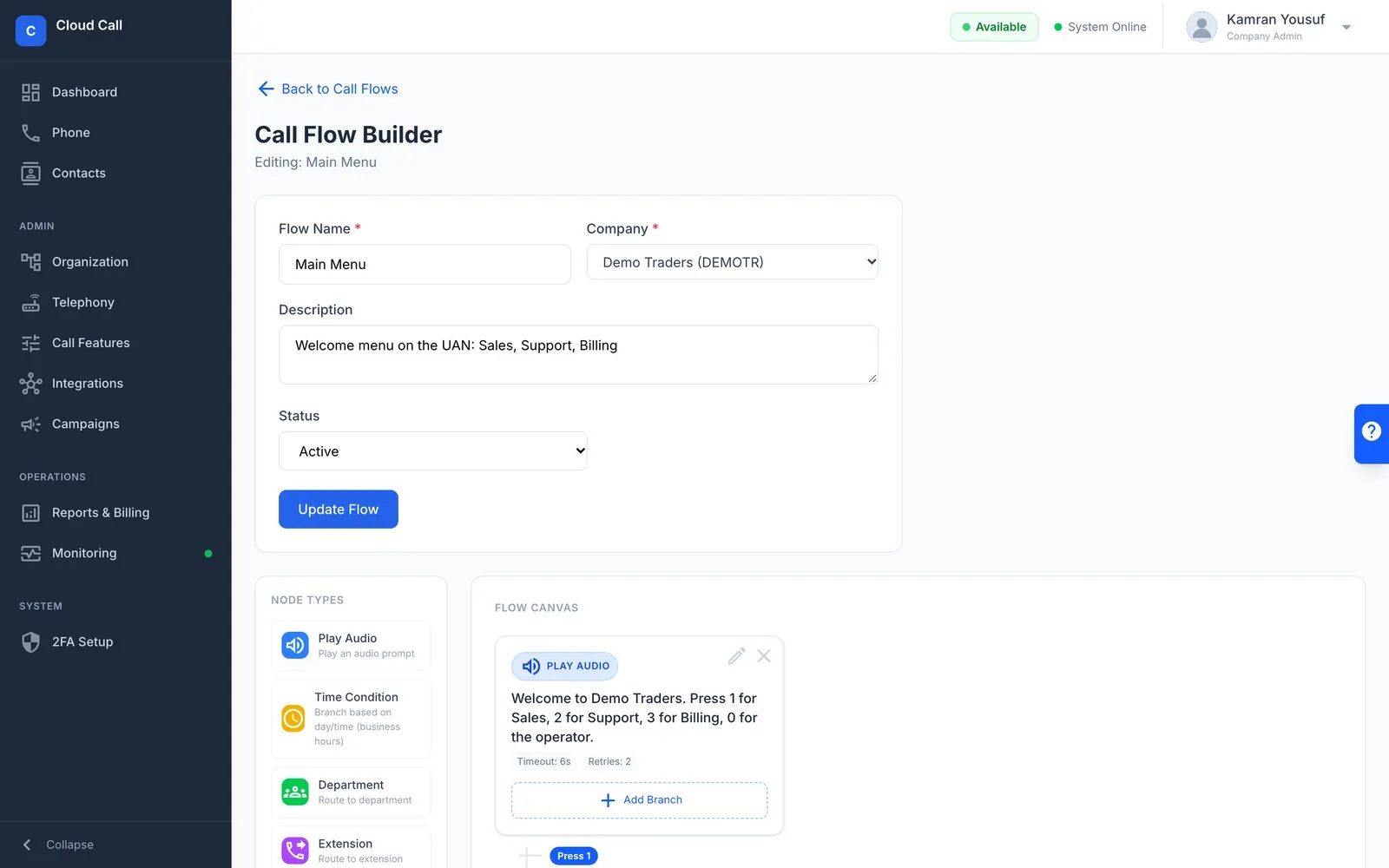This screenshot has height=868, width=1389.
Task: Collapse the sidebar
Action: 58,845
